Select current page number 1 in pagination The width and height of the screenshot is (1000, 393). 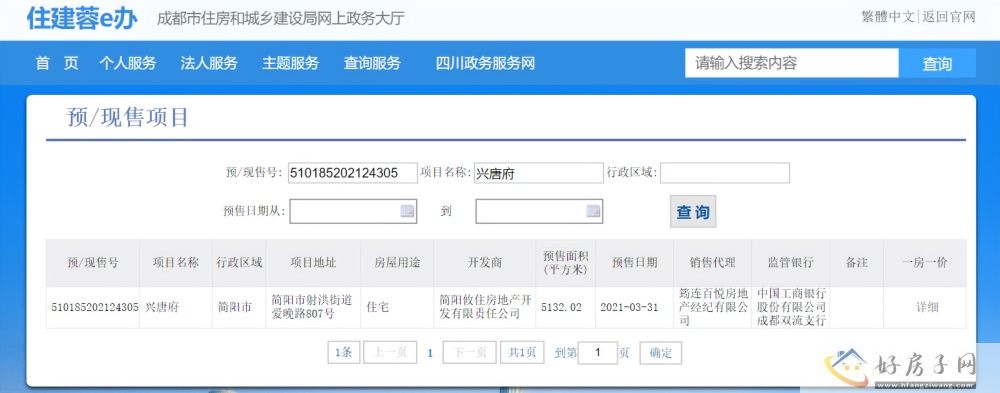pyautogui.click(x=430, y=353)
